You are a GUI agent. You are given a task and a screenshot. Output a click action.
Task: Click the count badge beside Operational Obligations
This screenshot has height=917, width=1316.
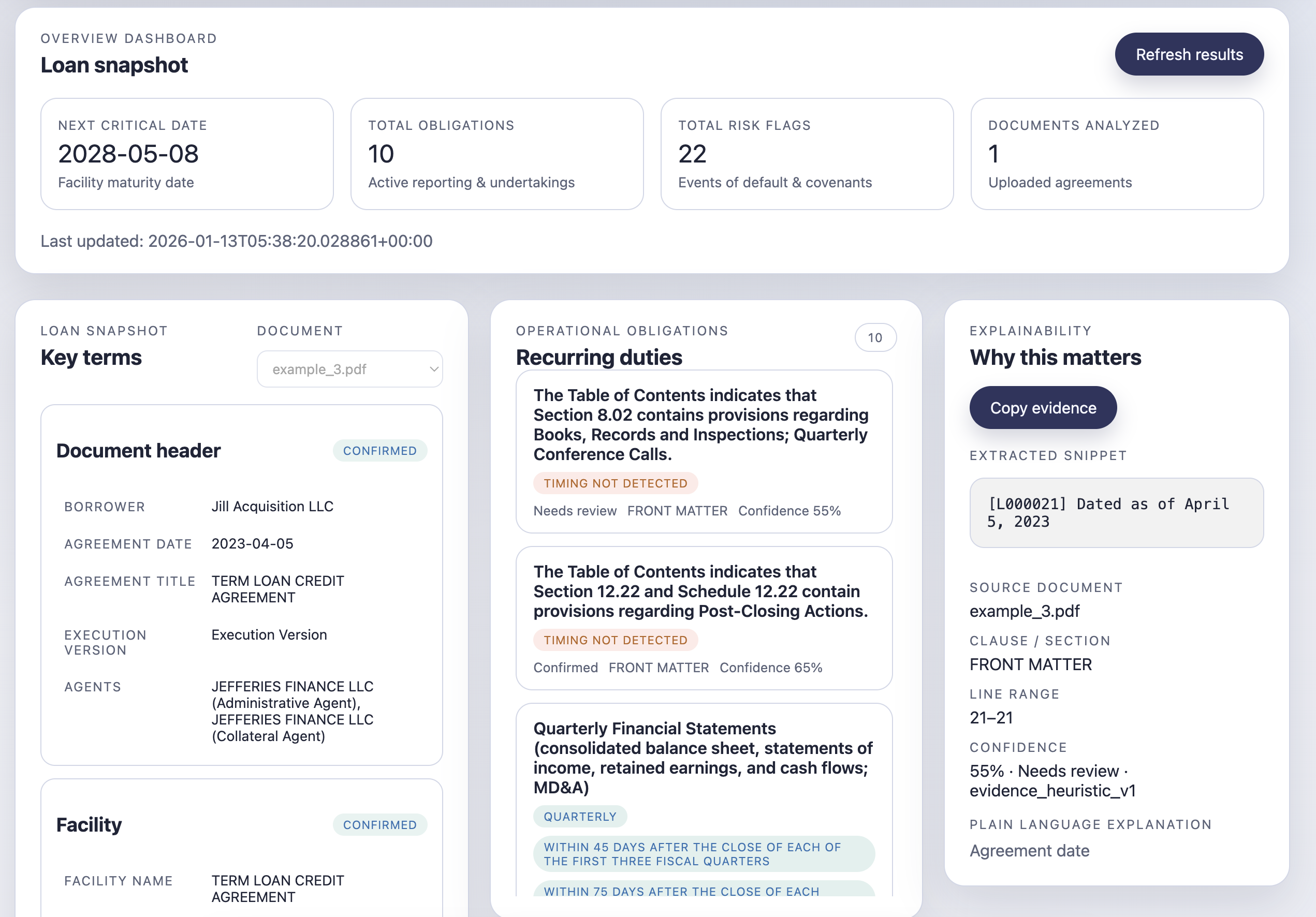pyautogui.click(x=875, y=337)
